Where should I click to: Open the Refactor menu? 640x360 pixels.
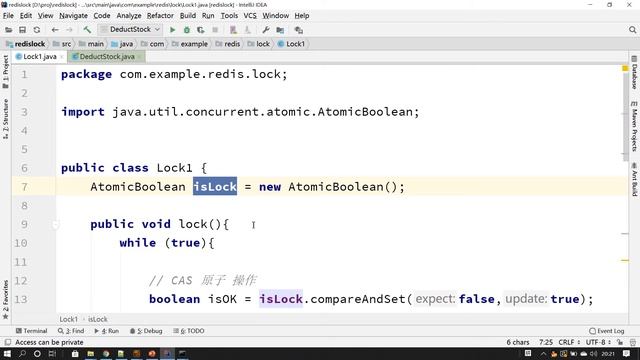click(x=160, y=16)
